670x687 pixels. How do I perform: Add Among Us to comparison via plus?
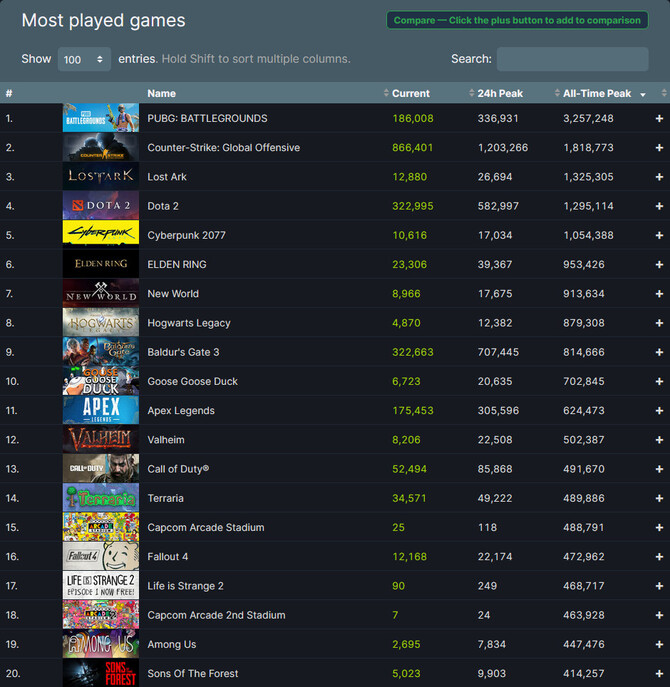coord(659,645)
